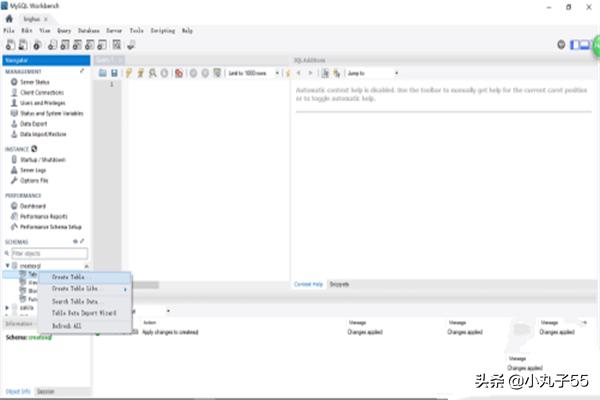Choose Search Table Data from context menu
This screenshot has height=400, width=600.
pyautogui.click(x=85, y=301)
